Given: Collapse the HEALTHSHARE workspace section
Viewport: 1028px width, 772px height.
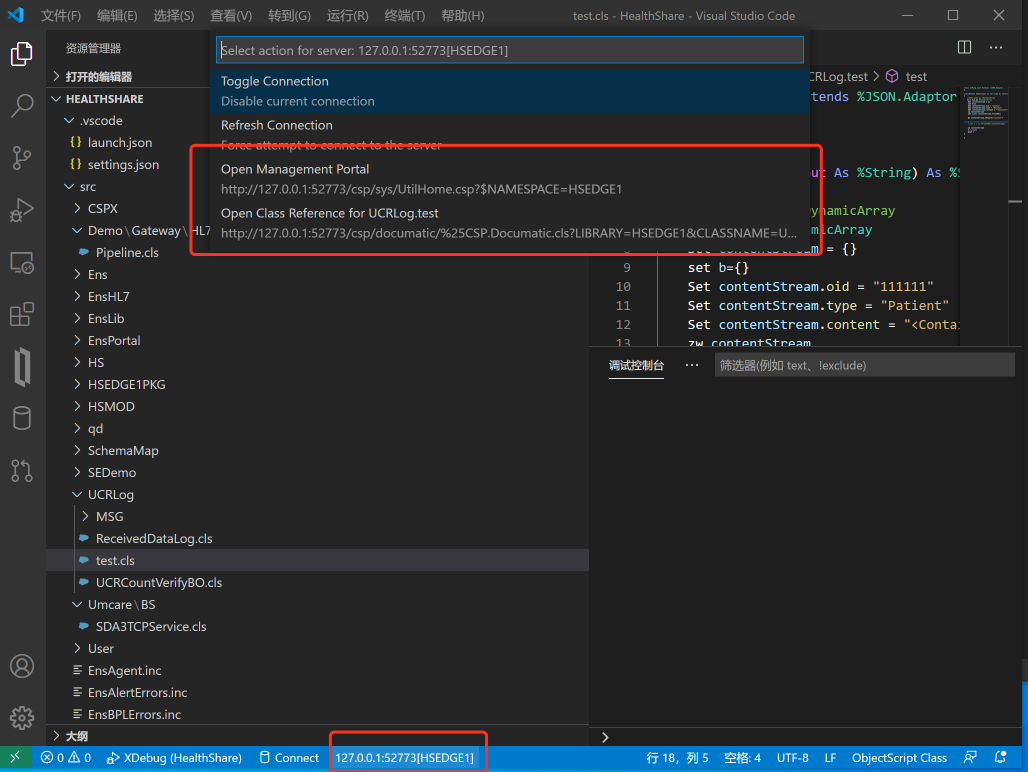Looking at the screenshot, I should click(x=104, y=99).
